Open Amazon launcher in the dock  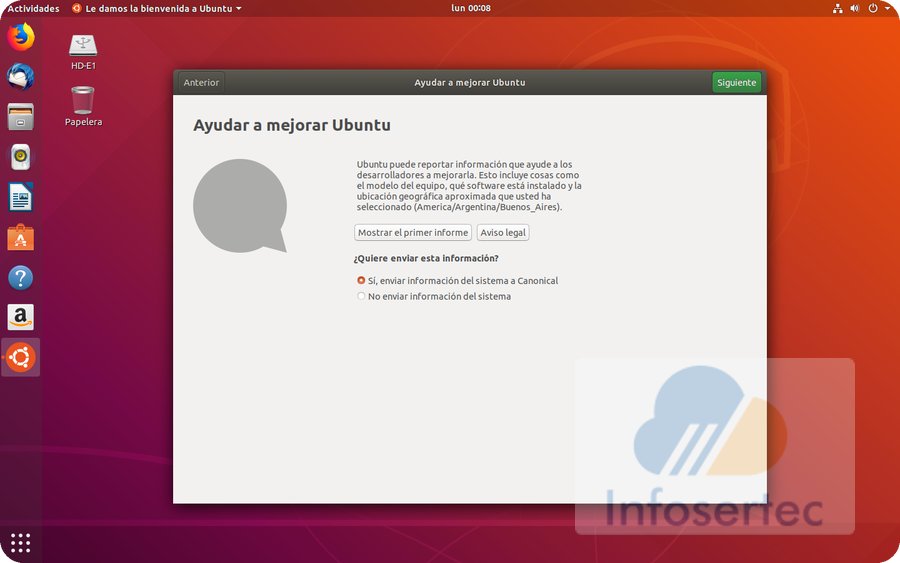pyautogui.click(x=20, y=317)
